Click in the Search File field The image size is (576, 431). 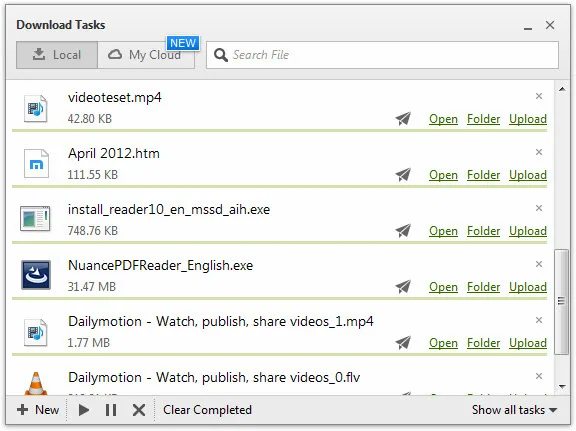[382, 55]
